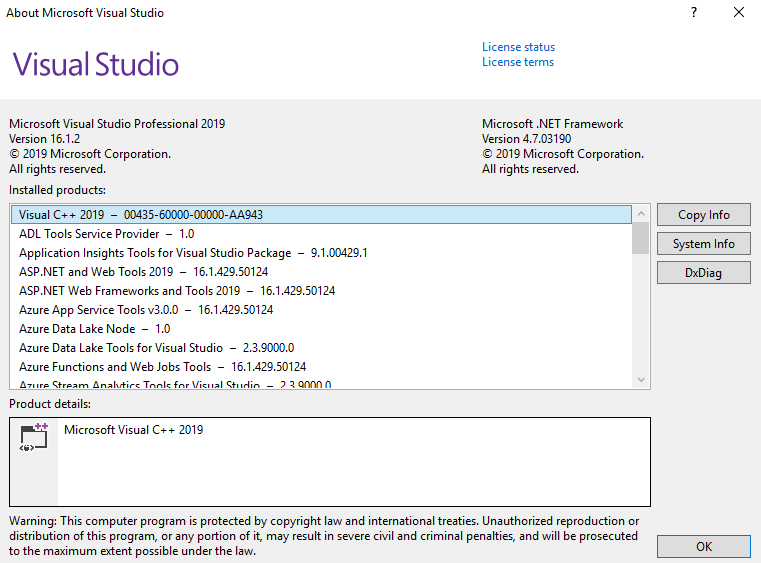This screenshot has width=761, height=563.
Task: Select the Visual C++ 2019 product row
Action: point(321,215)
